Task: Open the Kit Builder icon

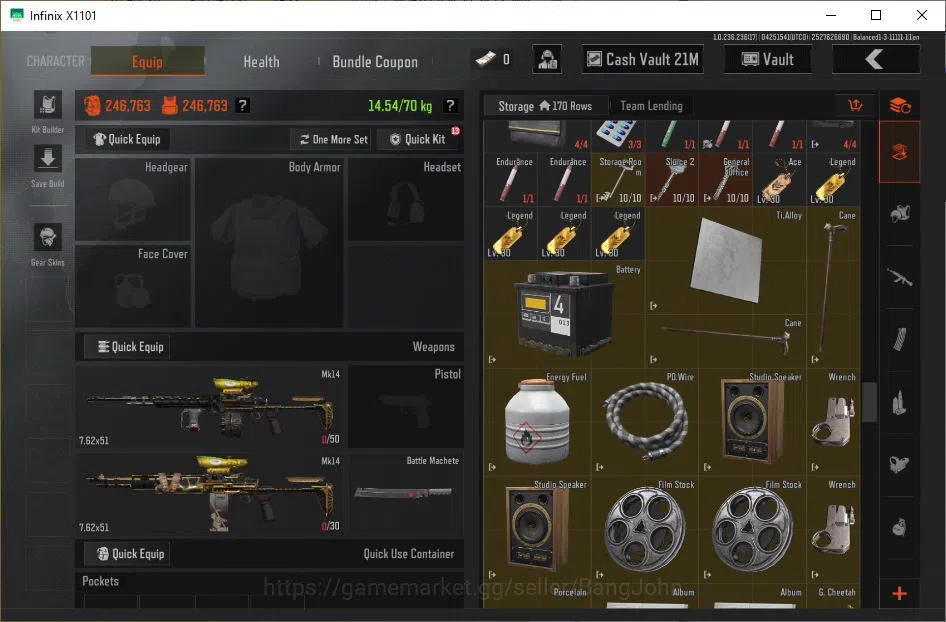Action: click(48, 105)
